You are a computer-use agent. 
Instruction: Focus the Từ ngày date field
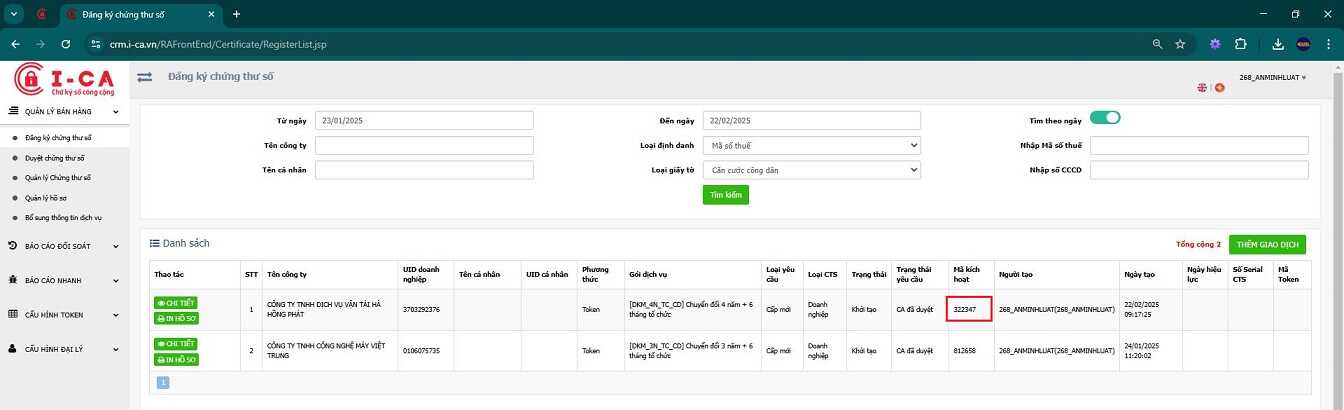click(424, 120)
